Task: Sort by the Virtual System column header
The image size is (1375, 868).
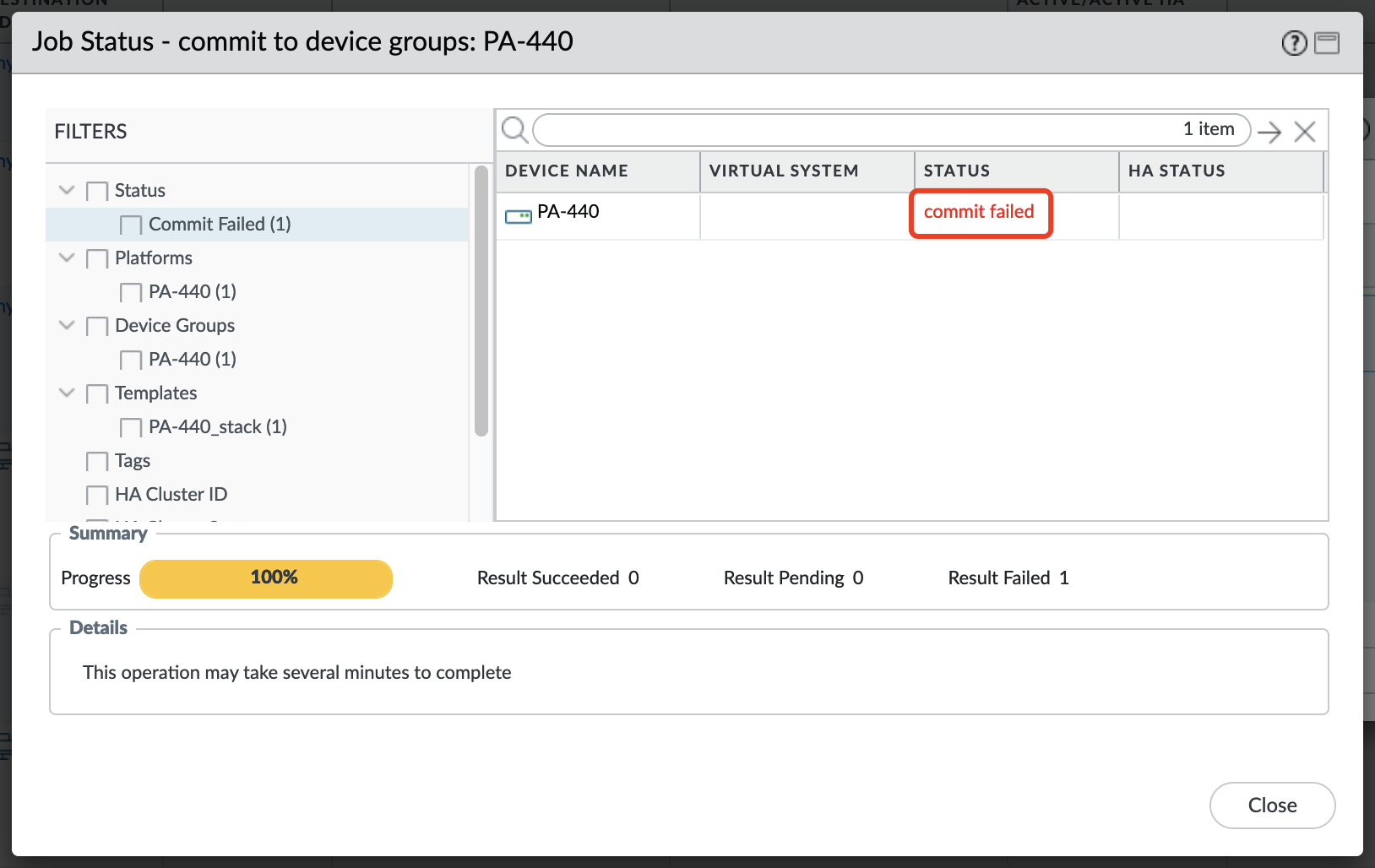Action: 807,171
